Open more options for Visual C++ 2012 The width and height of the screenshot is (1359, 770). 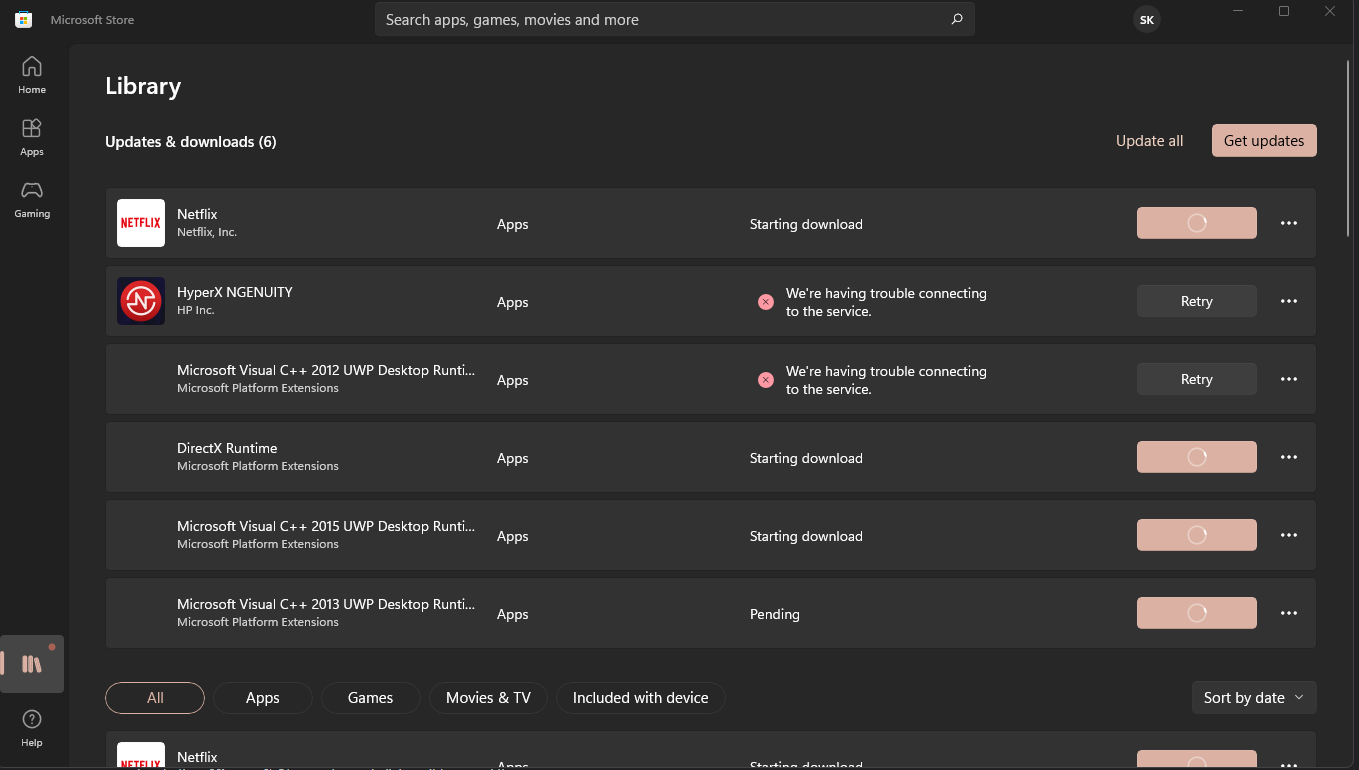[1289, 379]
